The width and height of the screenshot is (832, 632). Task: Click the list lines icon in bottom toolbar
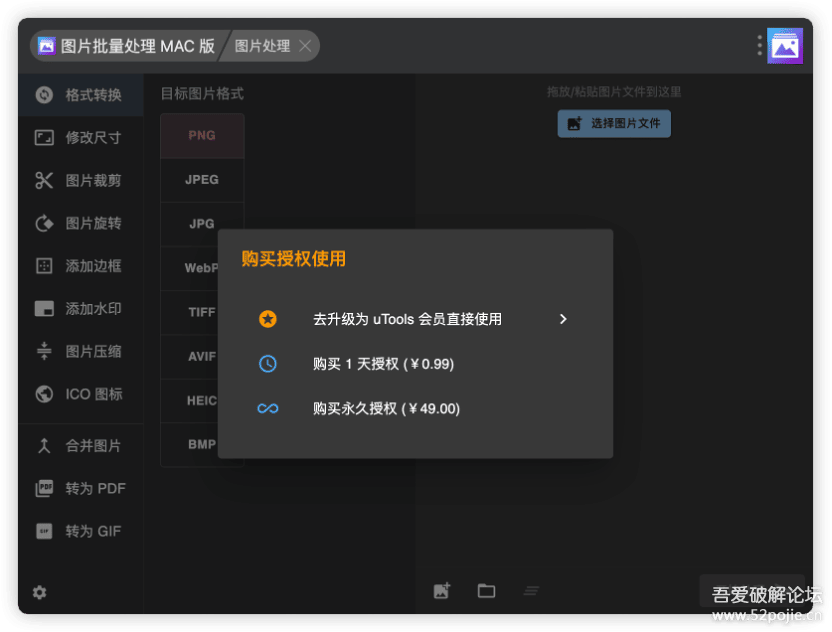(531, 591)
